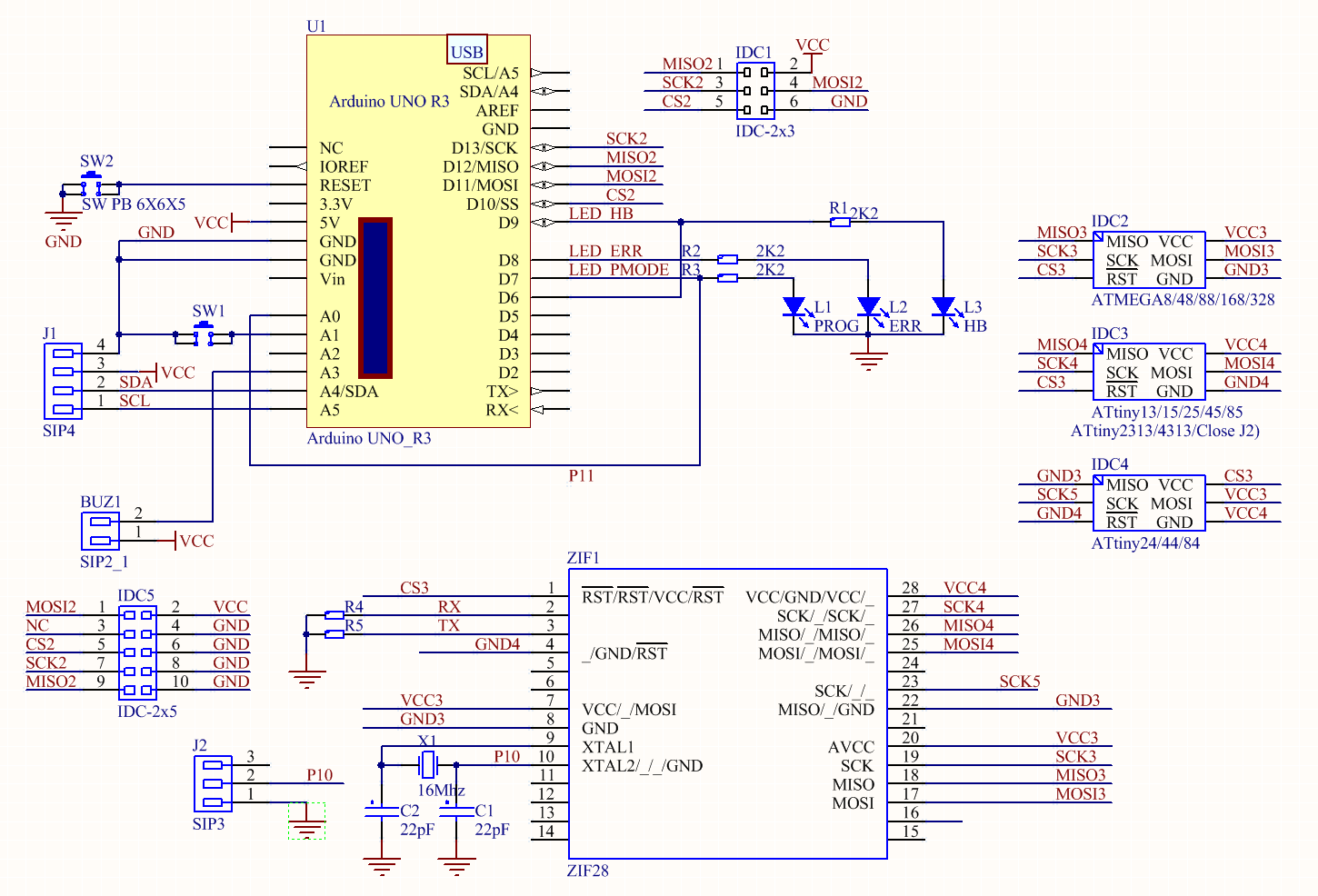Viewport: 1318px width, 896px height.
Task: Click the dashed ground symbol near J2
Action: point(307,821)
